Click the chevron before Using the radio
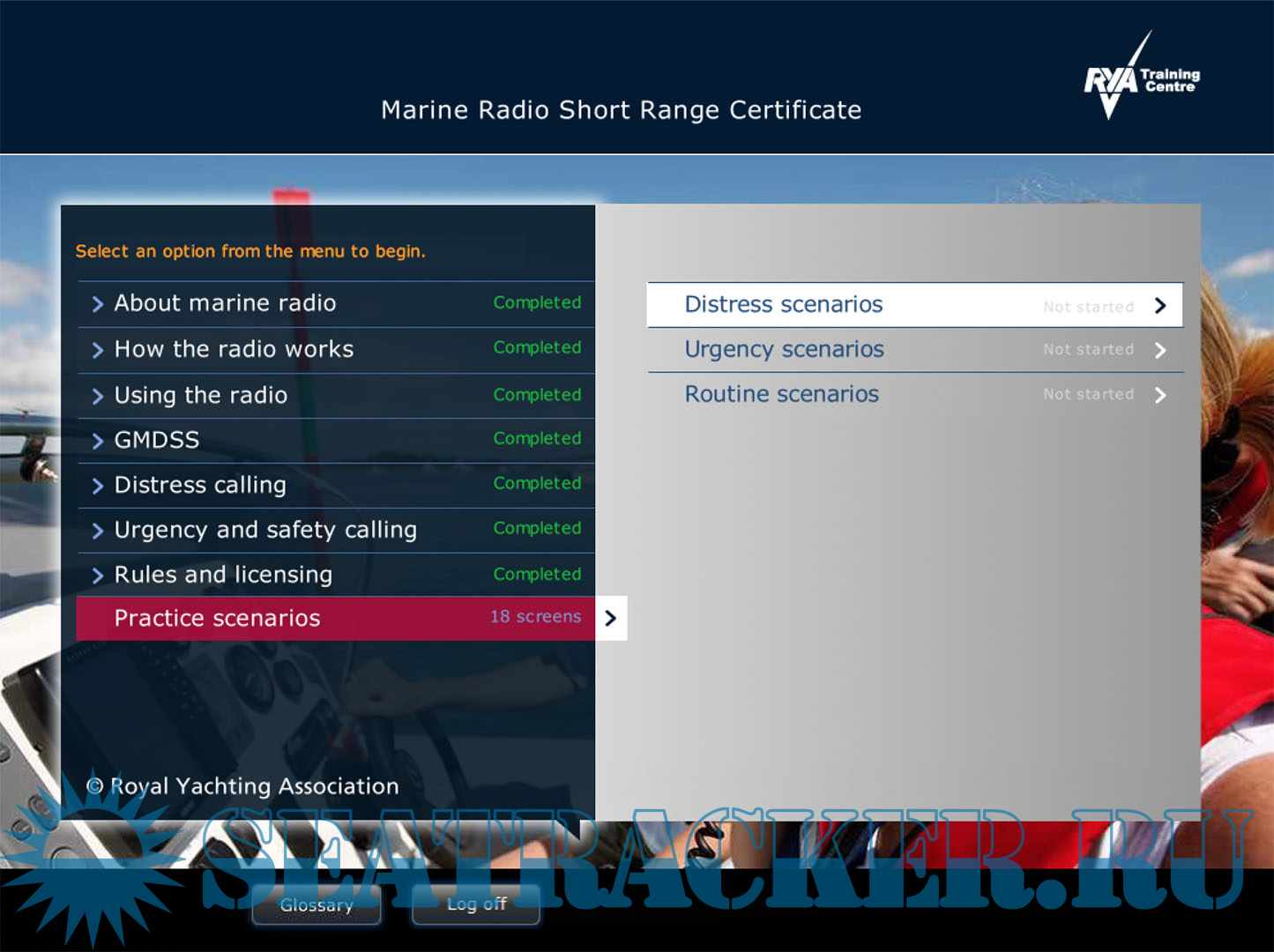This screenshot has width=1274, height=952. 98,397
